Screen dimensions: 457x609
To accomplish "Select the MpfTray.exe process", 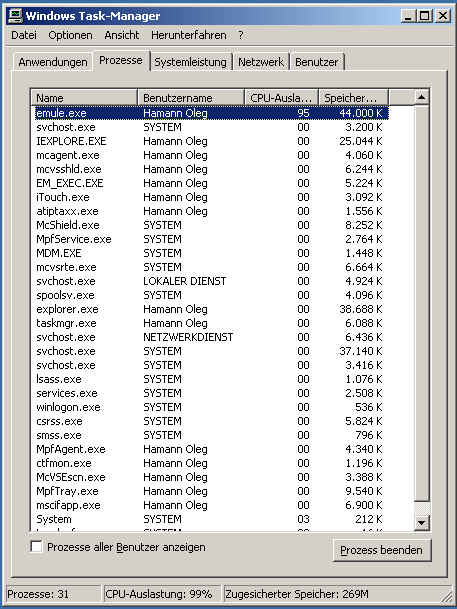I will (x=210, y=491).
